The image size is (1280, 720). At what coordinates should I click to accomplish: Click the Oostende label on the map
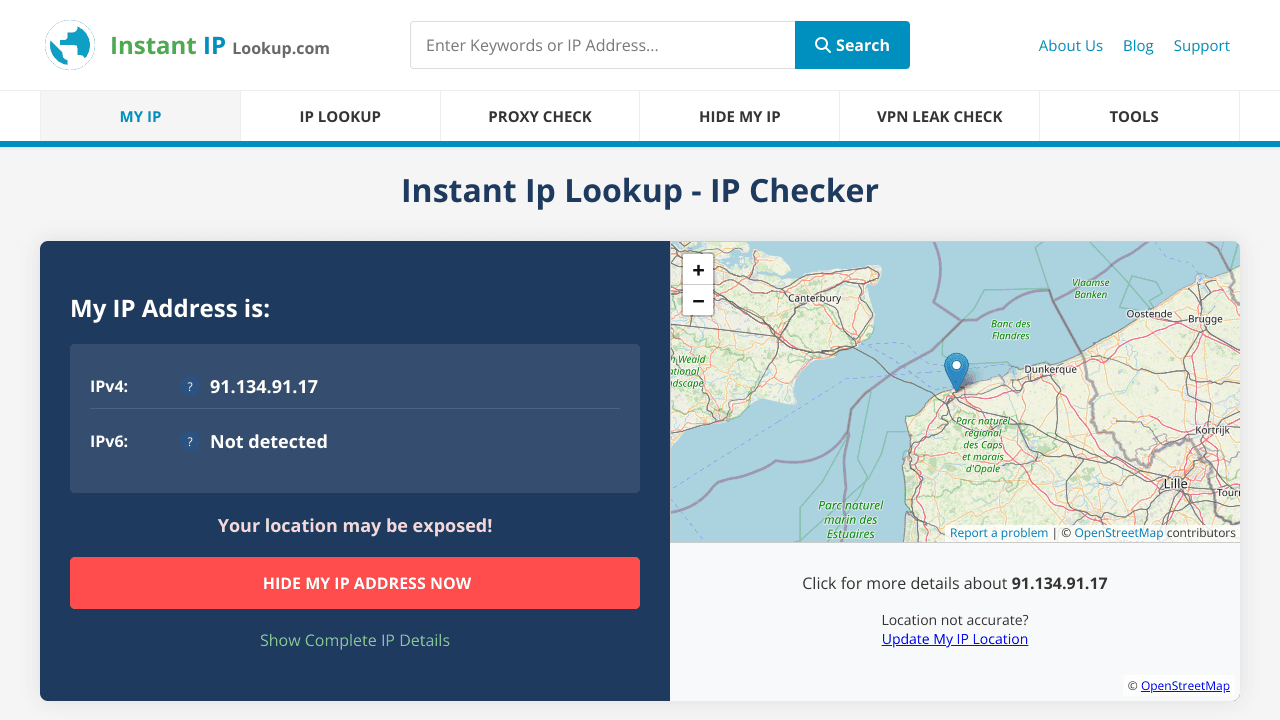tap(1149, 313)
